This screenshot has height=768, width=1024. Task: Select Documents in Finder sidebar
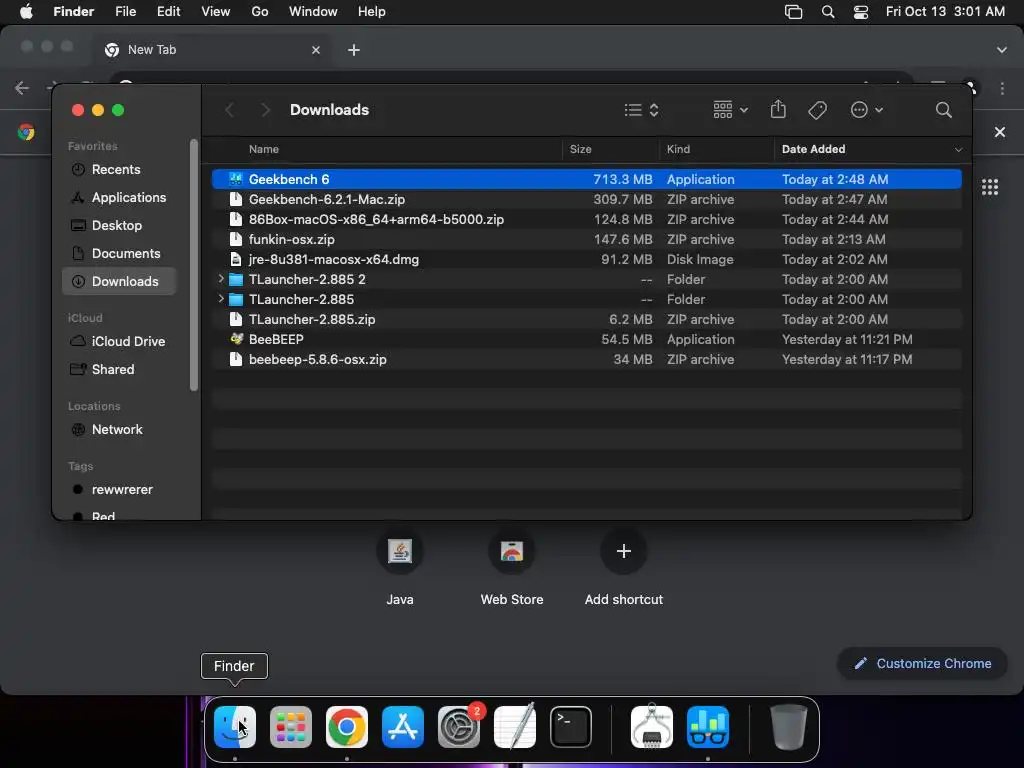(x=119, y=253)
